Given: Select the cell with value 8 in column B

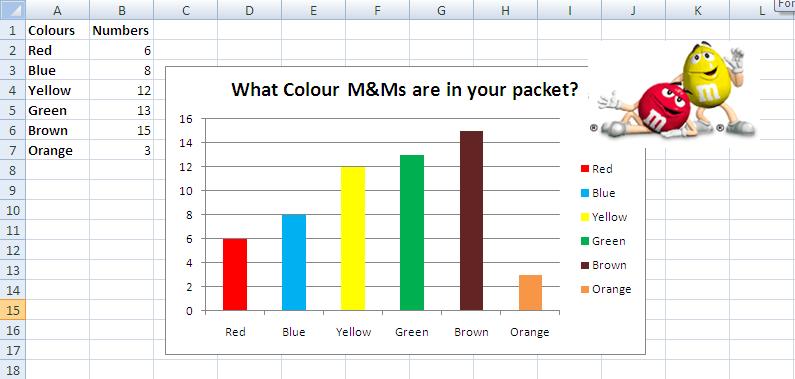Looking at the screenshot, I should click(x=122, y=70).
